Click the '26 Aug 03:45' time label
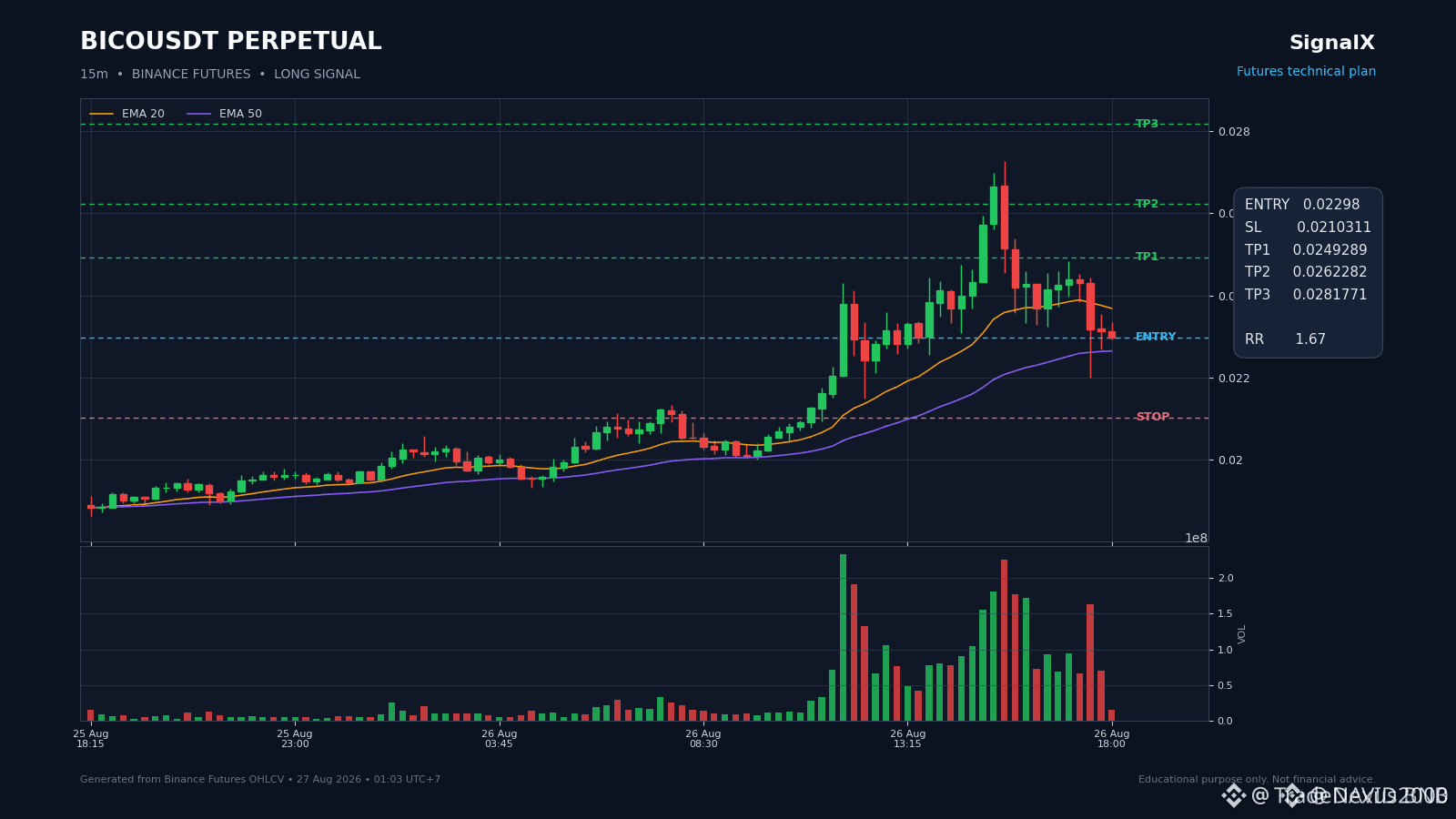The width and height of the screenshot is (1456, 819). (x=499, y=739)
